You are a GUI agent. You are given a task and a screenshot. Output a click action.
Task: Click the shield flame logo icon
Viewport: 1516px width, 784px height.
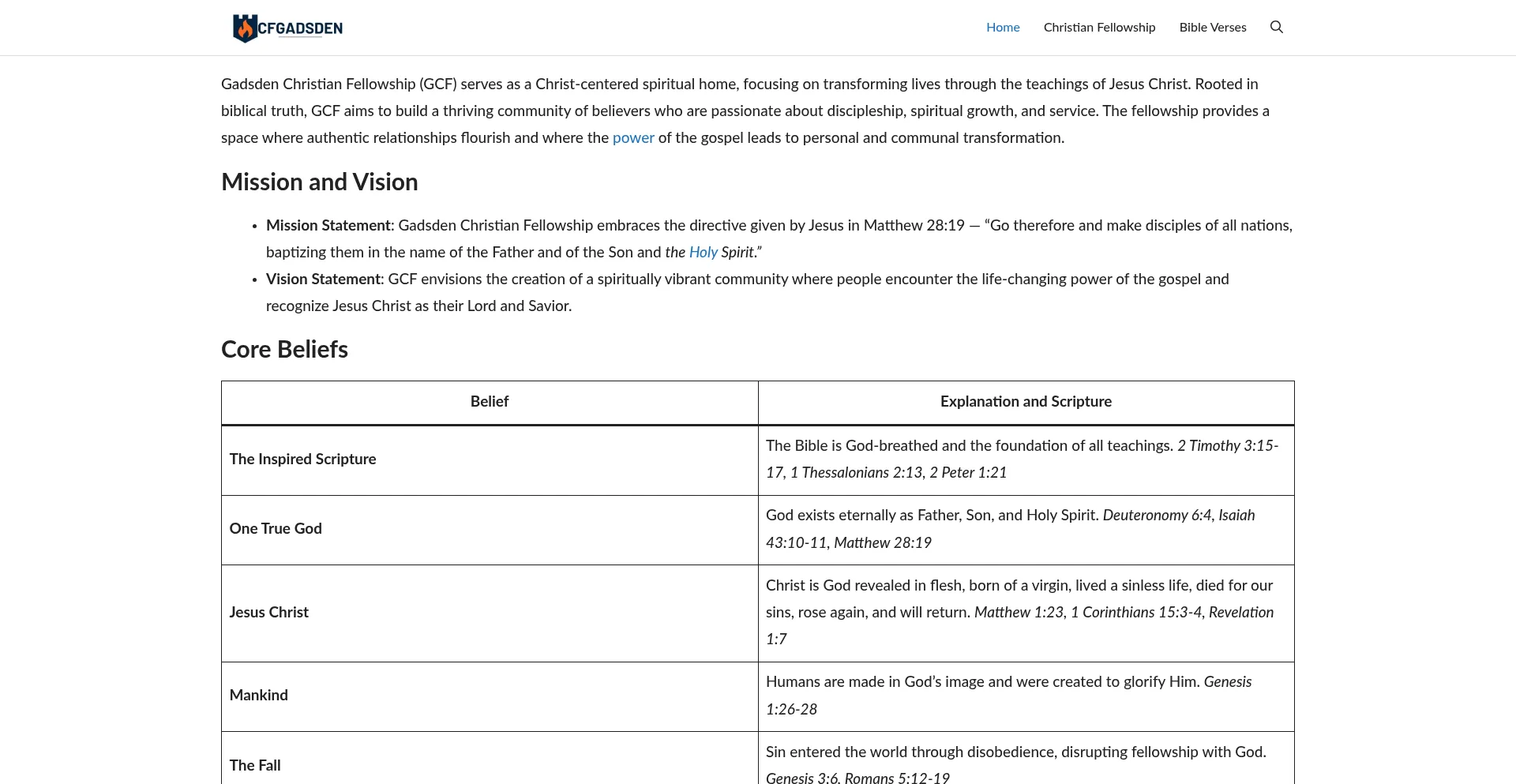245,28
